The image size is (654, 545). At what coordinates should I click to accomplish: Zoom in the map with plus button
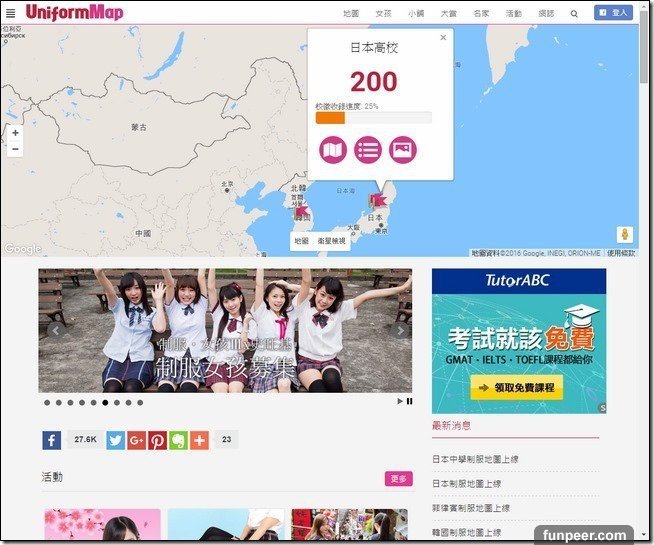[x=14, y=132]
